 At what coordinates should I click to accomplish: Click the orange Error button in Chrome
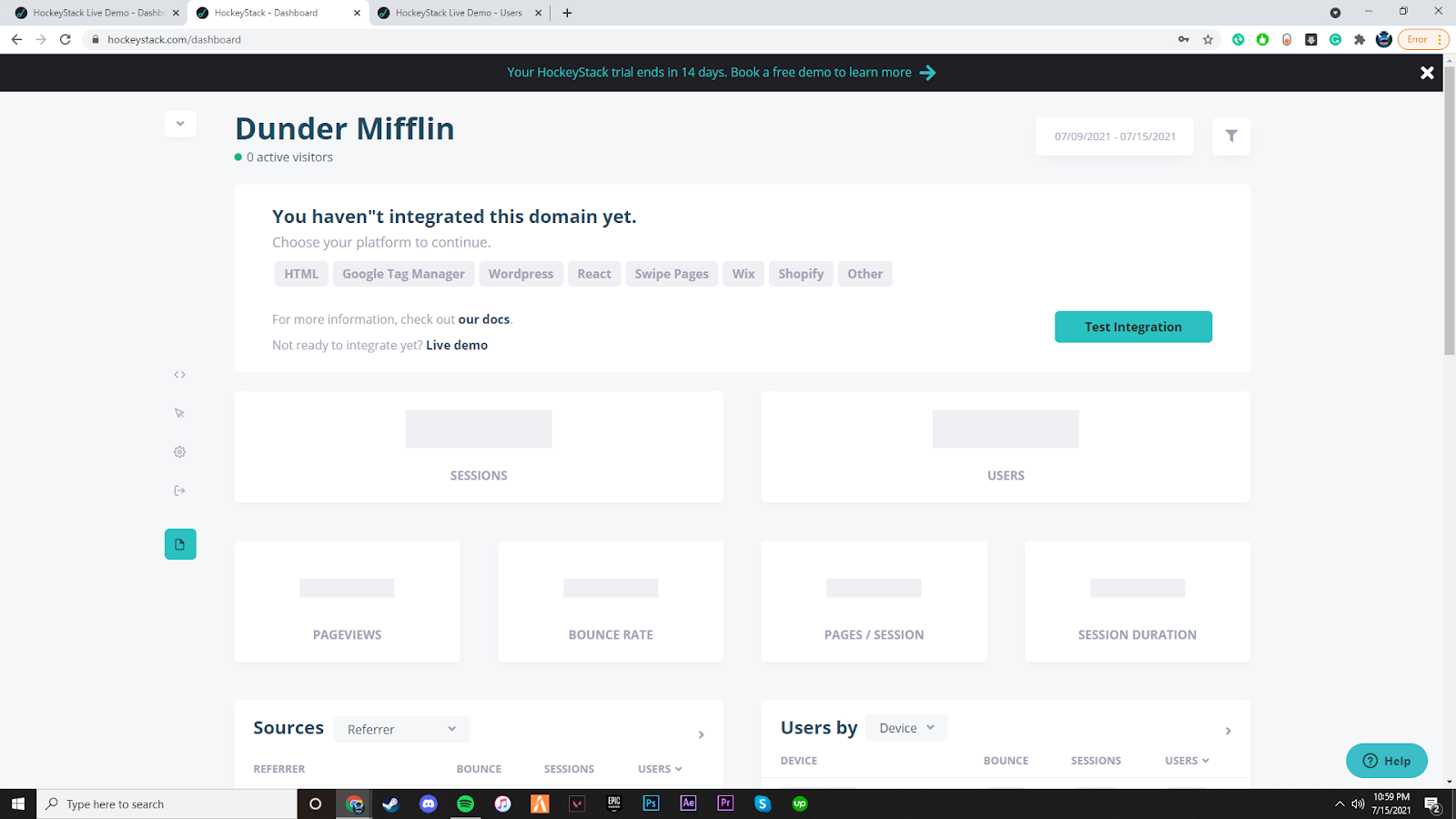(1423, 39)
